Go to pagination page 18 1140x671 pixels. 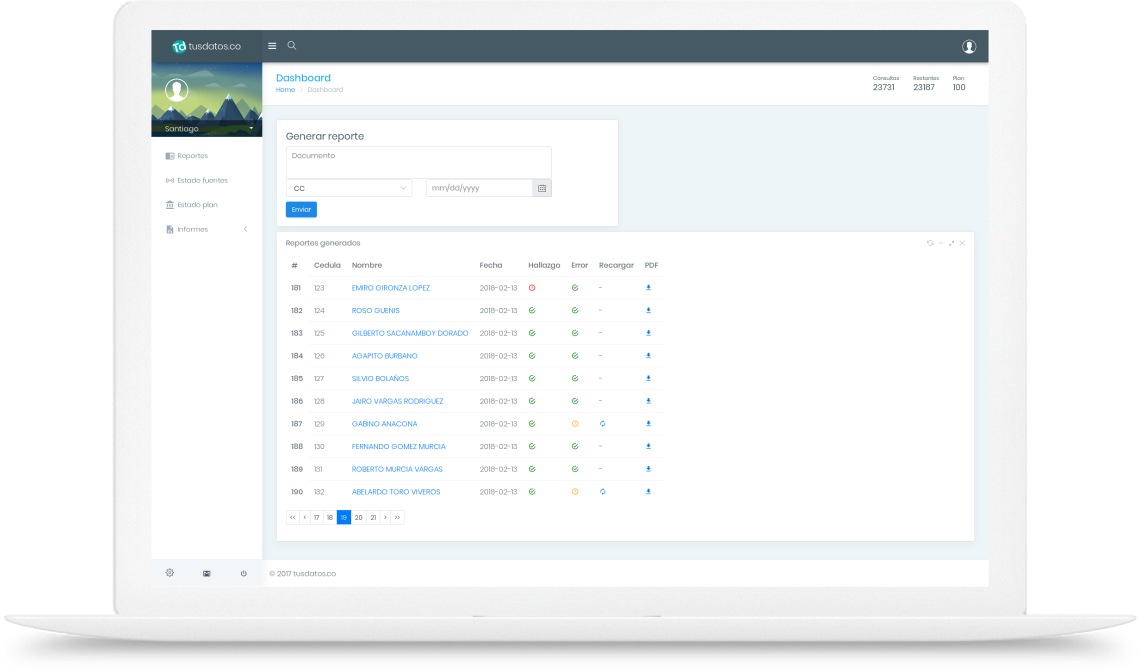coord(329,518)
